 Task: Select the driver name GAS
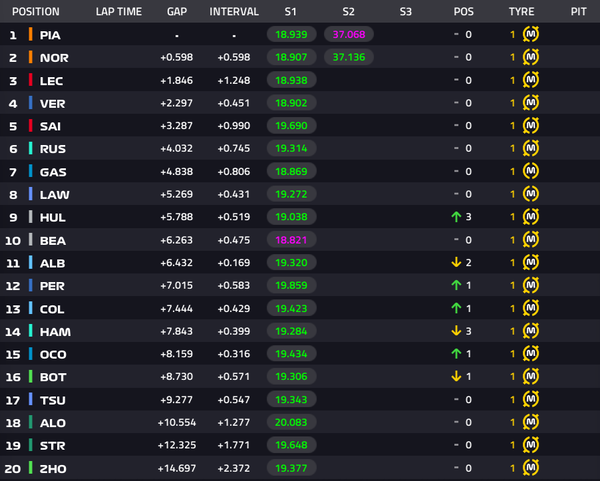53,172
